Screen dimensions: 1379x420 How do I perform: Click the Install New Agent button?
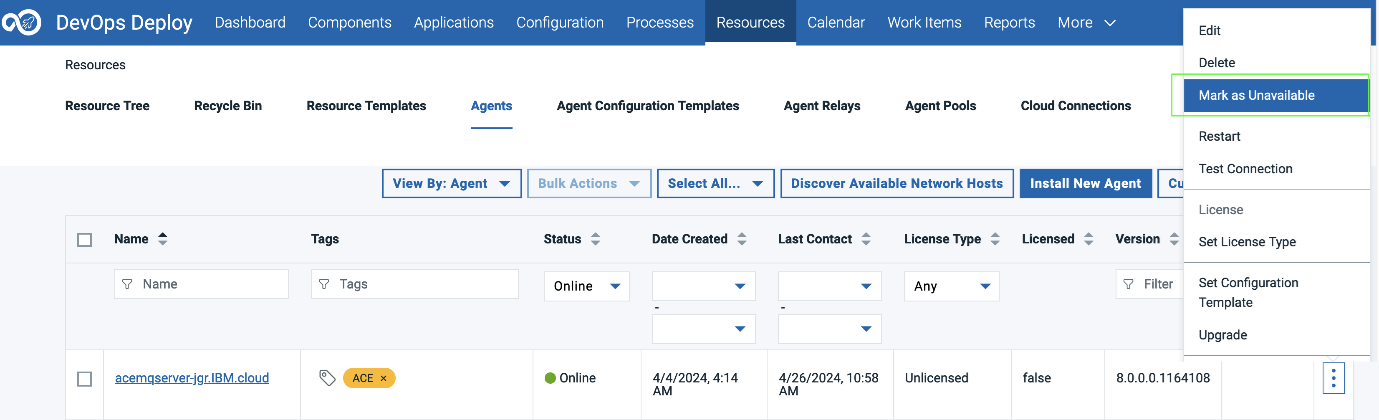[x=1085, y=183]
